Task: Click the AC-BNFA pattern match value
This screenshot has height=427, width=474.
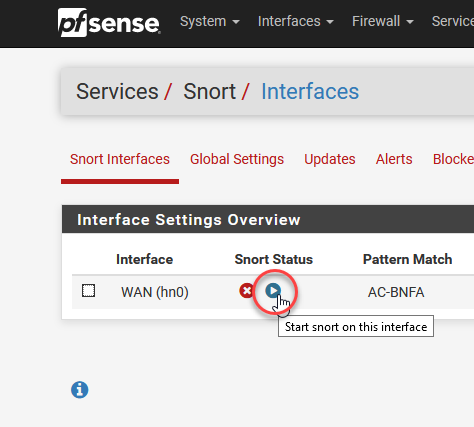Action: 396,292
